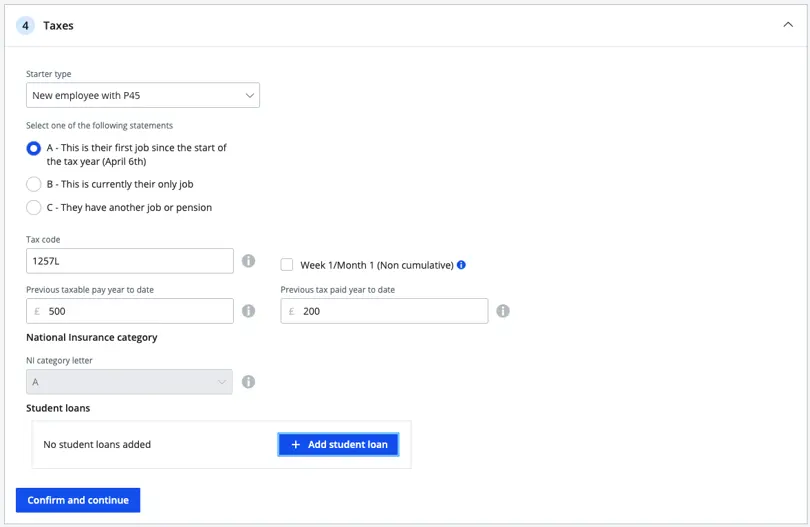The image size is (810, 527).
Task: Click the info icon beside Tax code field
Action: (x=248, y=261)
